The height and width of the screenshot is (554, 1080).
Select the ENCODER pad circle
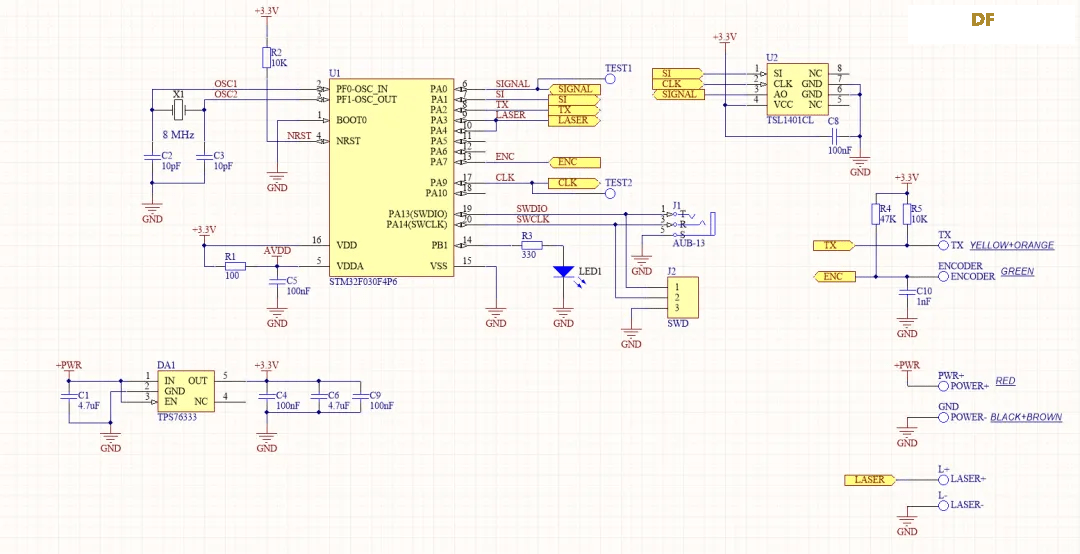(x=944, y=276)
